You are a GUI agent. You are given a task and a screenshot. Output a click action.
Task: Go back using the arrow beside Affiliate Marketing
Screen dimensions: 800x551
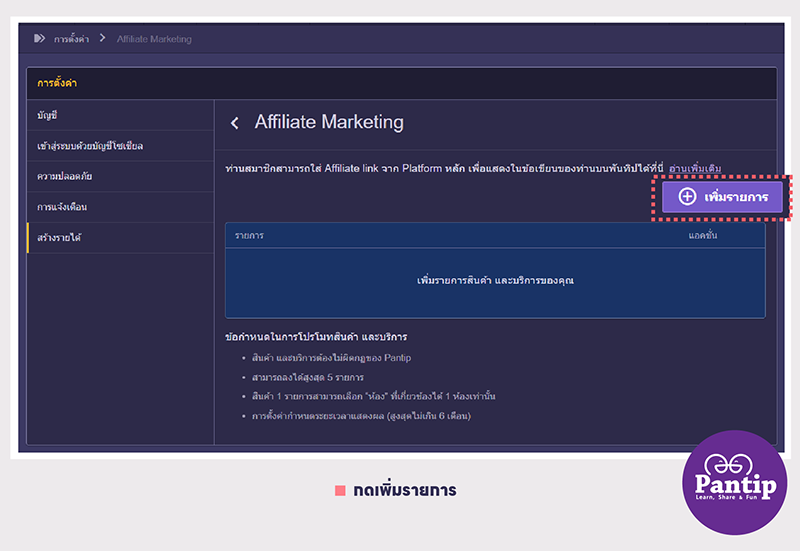(x=235, y=123)
